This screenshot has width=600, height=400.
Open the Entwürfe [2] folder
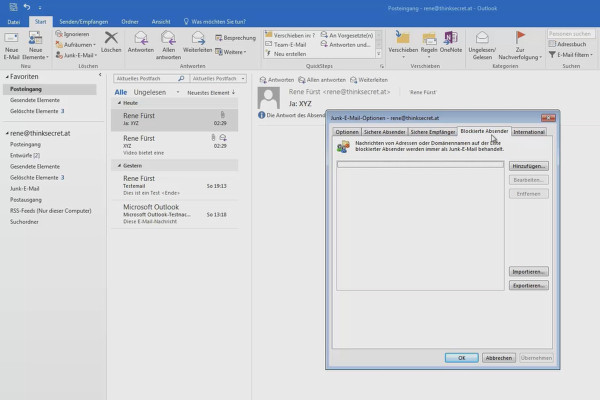[x=25, y=155]
